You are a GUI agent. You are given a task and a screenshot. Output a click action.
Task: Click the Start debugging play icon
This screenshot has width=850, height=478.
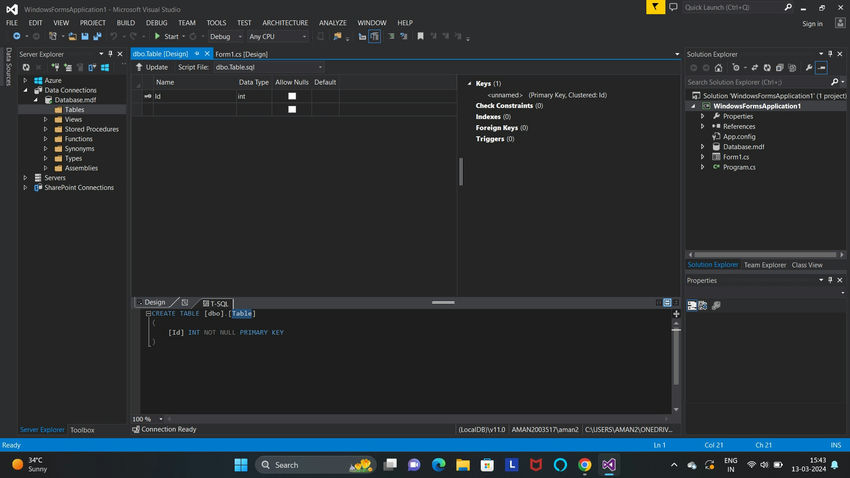[157, 36]
